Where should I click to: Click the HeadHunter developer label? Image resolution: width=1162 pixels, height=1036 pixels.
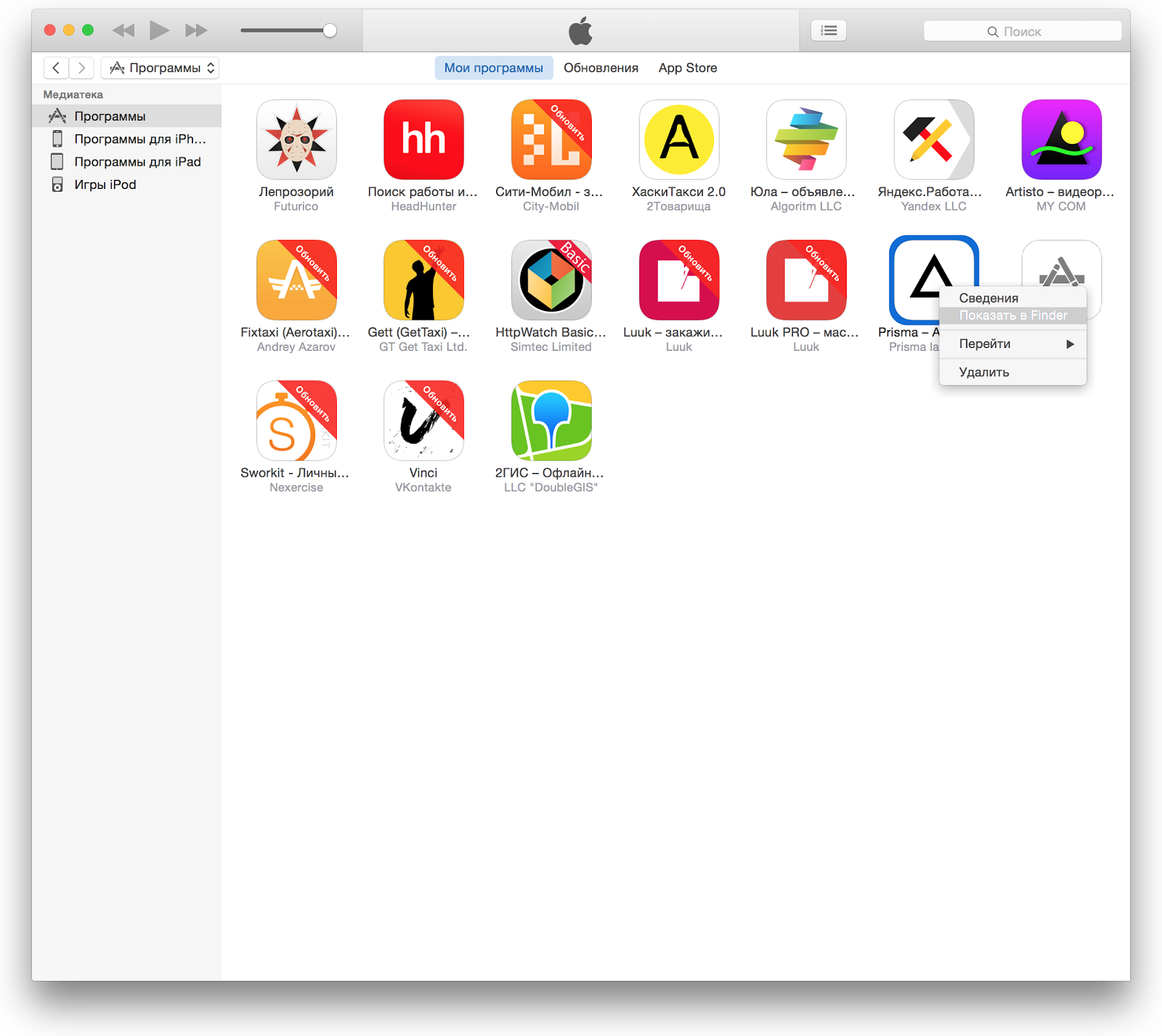pos(423,206)
